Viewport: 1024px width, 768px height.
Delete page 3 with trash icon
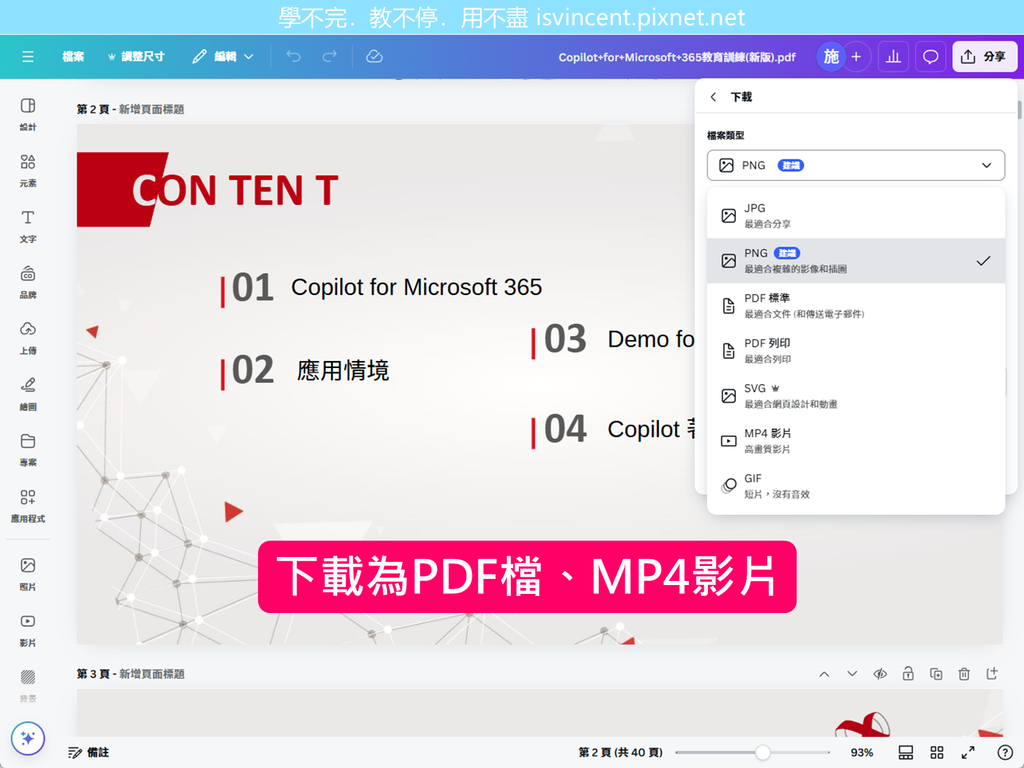point(964,674)
